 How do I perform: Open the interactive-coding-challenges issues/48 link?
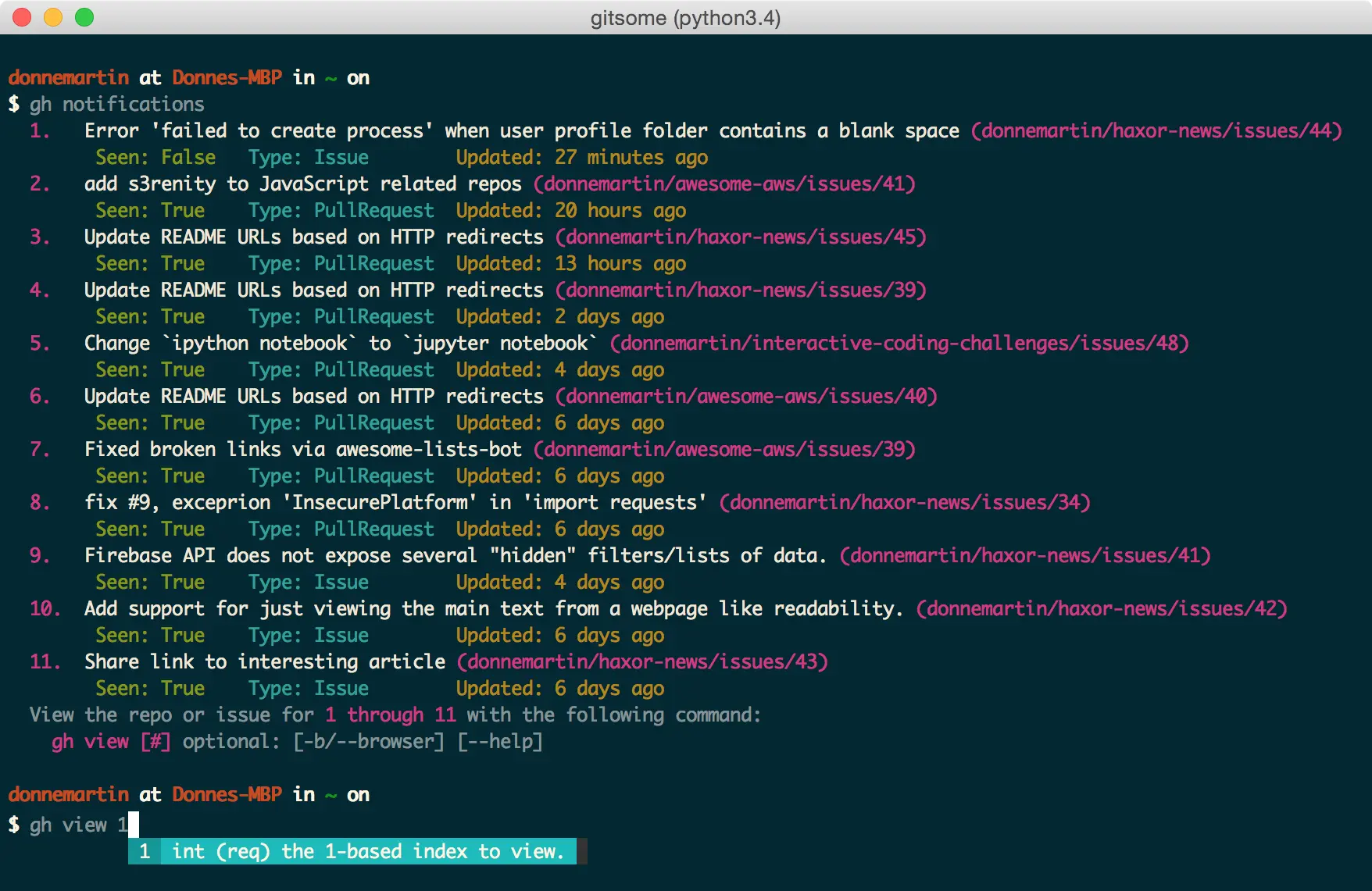tap(899, 343)
